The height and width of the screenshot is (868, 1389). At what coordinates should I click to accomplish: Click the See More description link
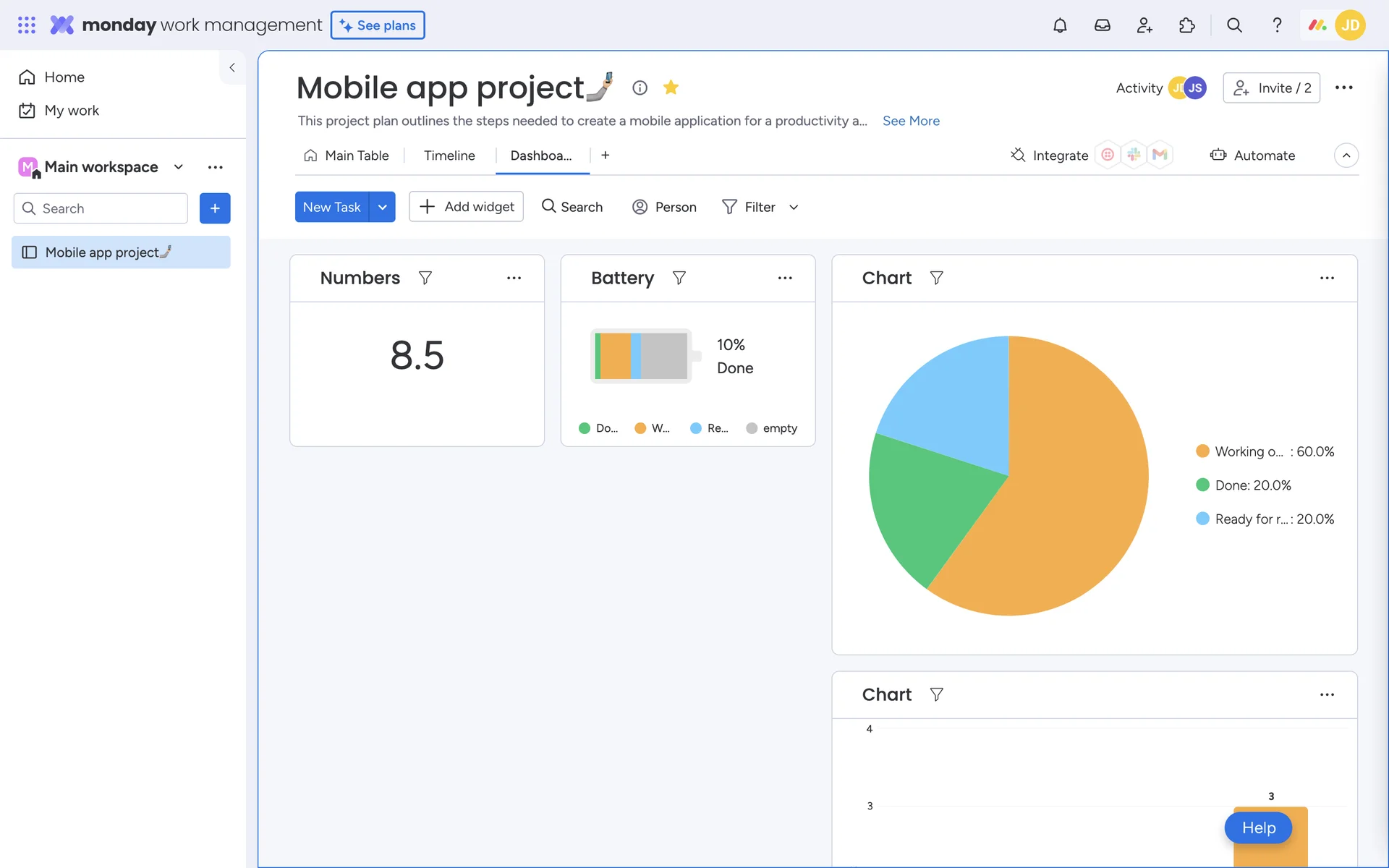point(911,121)
